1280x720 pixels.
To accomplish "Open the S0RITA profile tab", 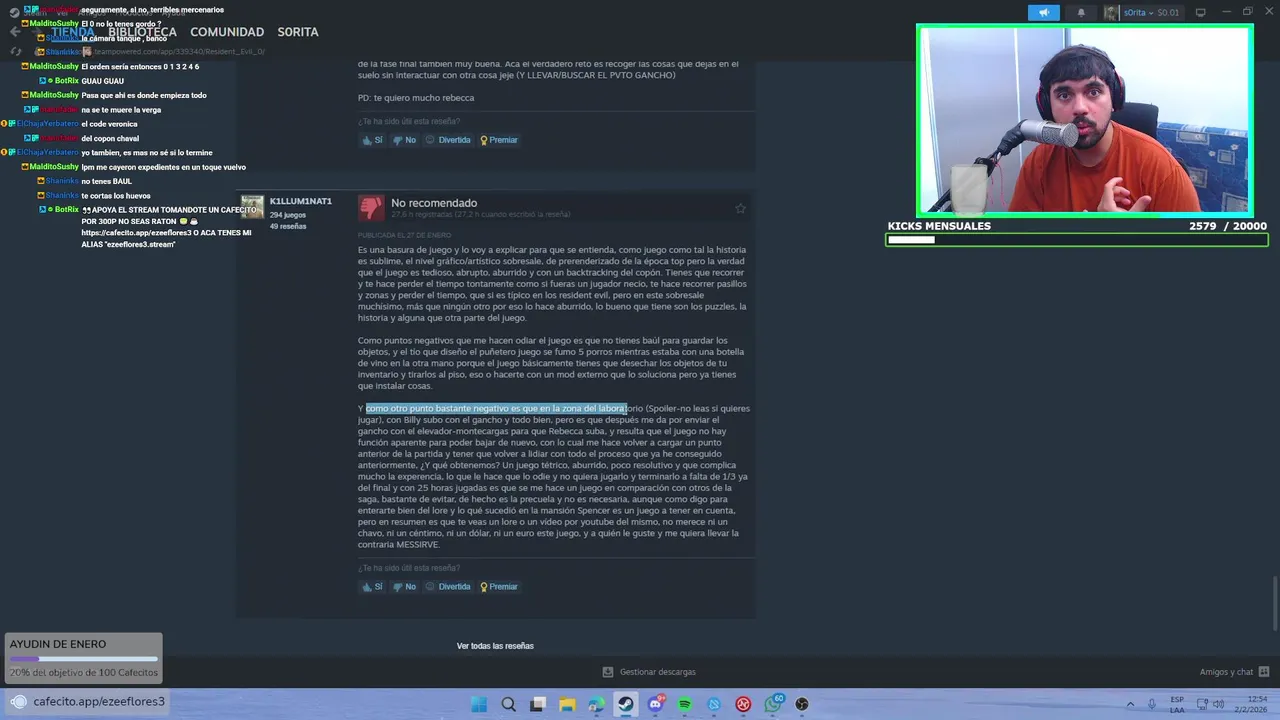I will pos(298,32).
